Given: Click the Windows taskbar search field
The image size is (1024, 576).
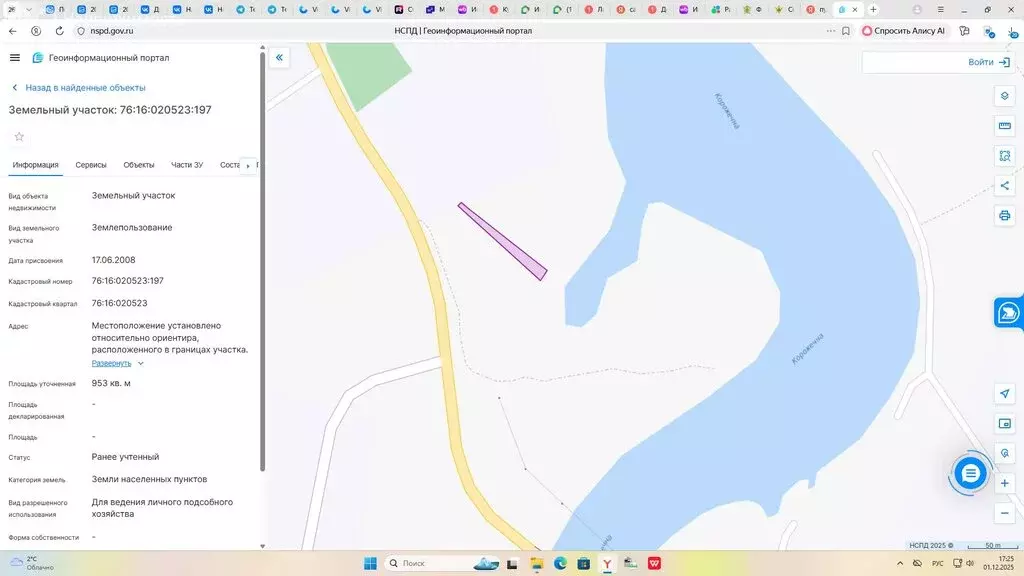Looking at the screenshot, I should 430,563.
